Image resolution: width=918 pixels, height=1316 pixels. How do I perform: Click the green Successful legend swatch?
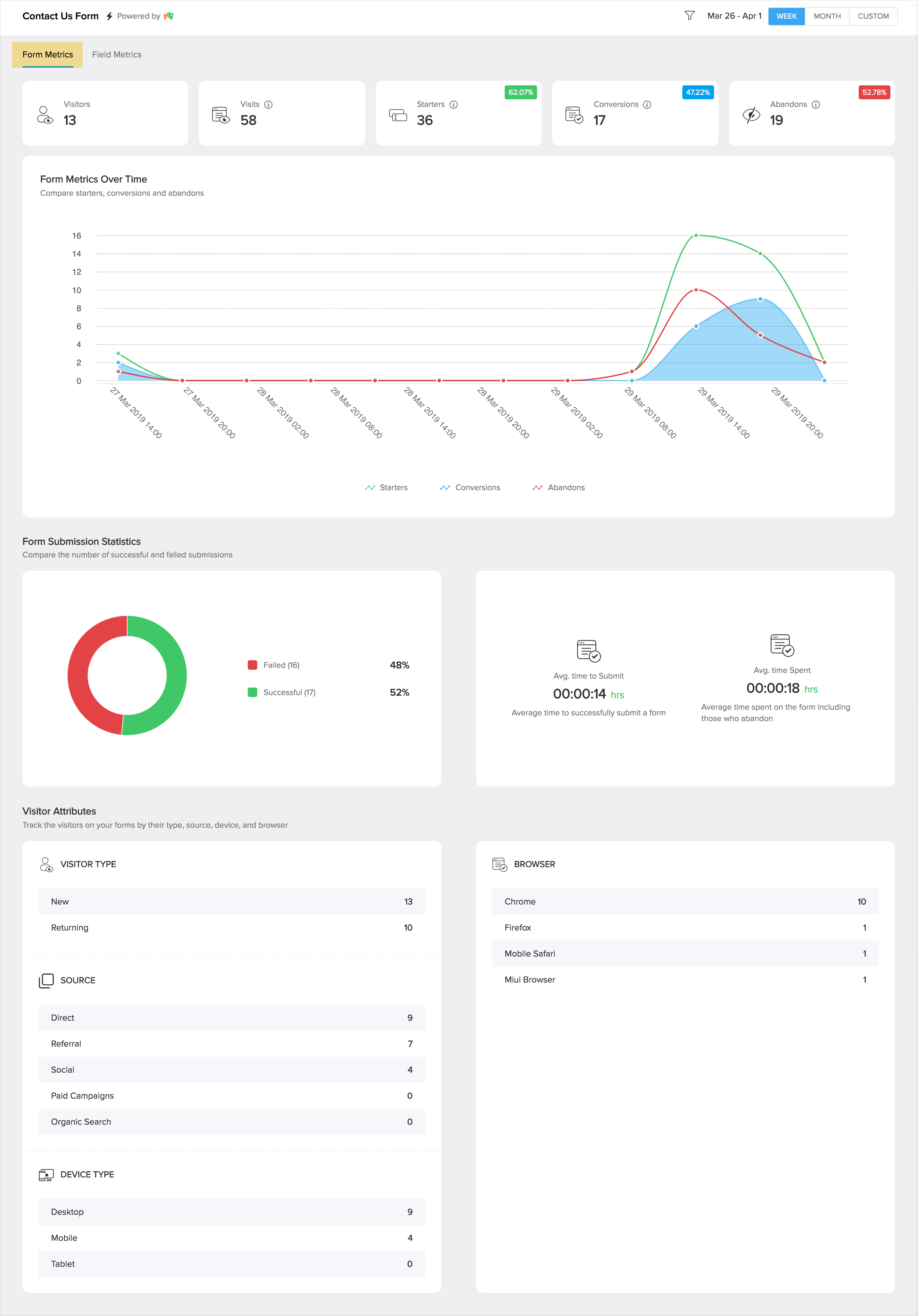pos(252,692)
